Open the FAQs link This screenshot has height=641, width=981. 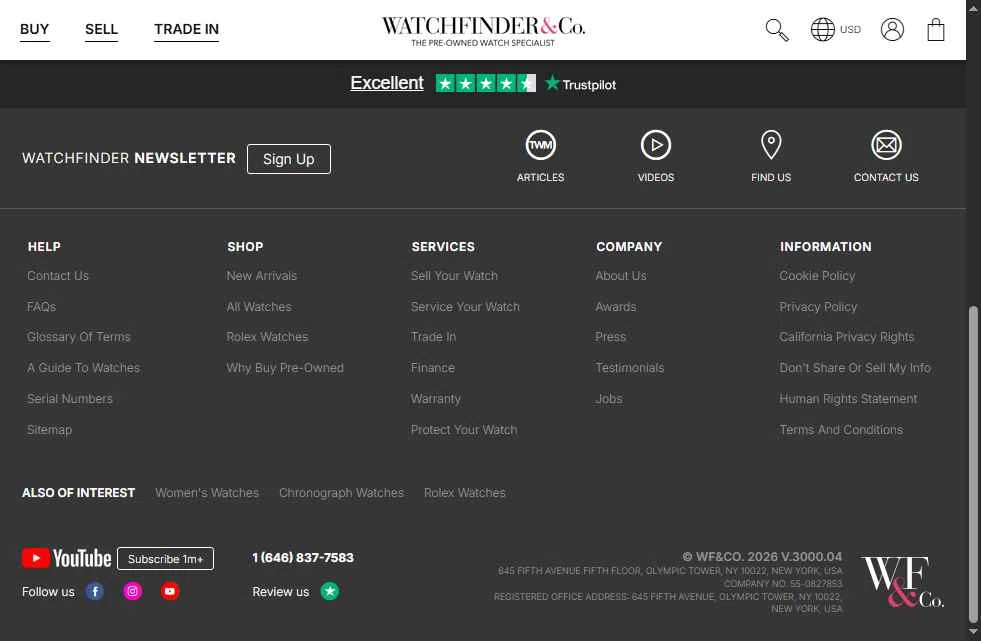coord(41,306)
